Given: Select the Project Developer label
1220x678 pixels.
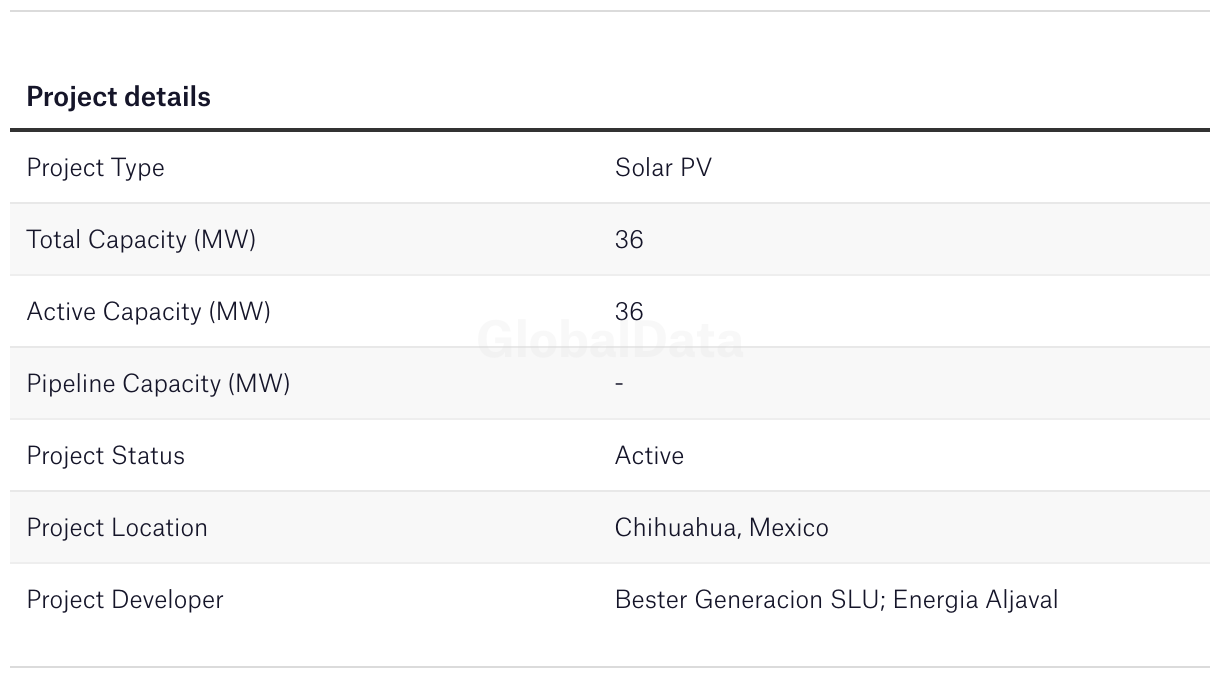Looking at the screenshot, I should pos(125,600).
